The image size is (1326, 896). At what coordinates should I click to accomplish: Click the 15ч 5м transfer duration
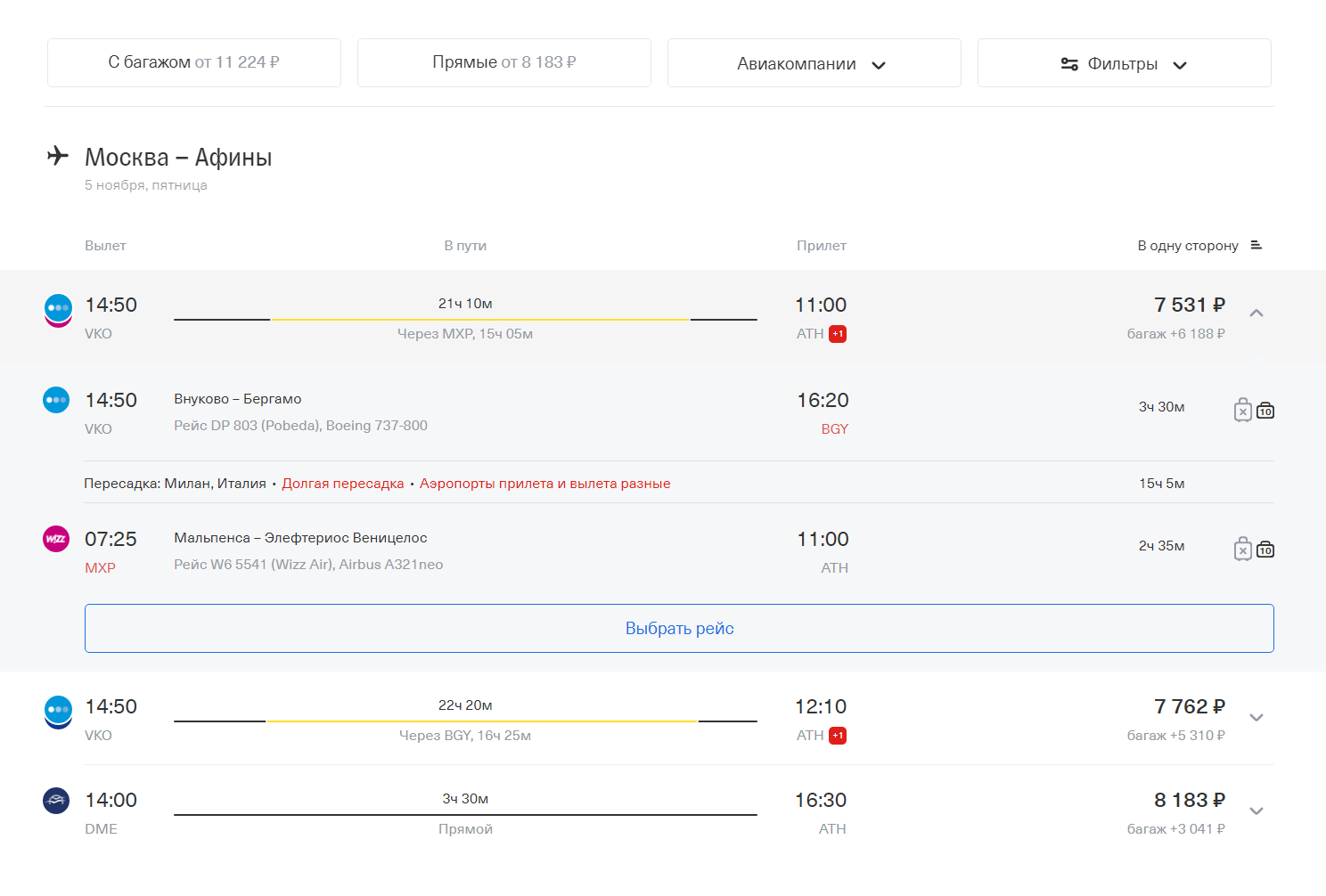[x=1162, y=484]
